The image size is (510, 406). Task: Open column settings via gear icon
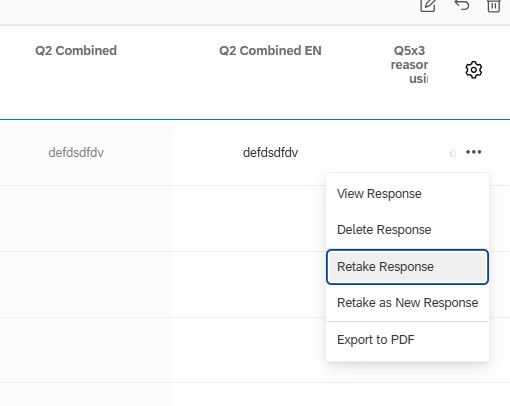[x=474, y=70]
